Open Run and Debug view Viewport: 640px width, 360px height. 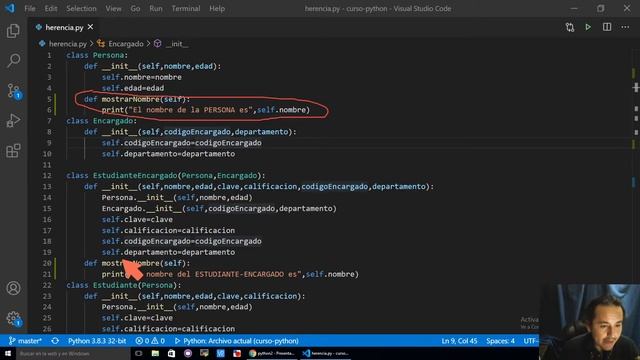coord(13,121)
